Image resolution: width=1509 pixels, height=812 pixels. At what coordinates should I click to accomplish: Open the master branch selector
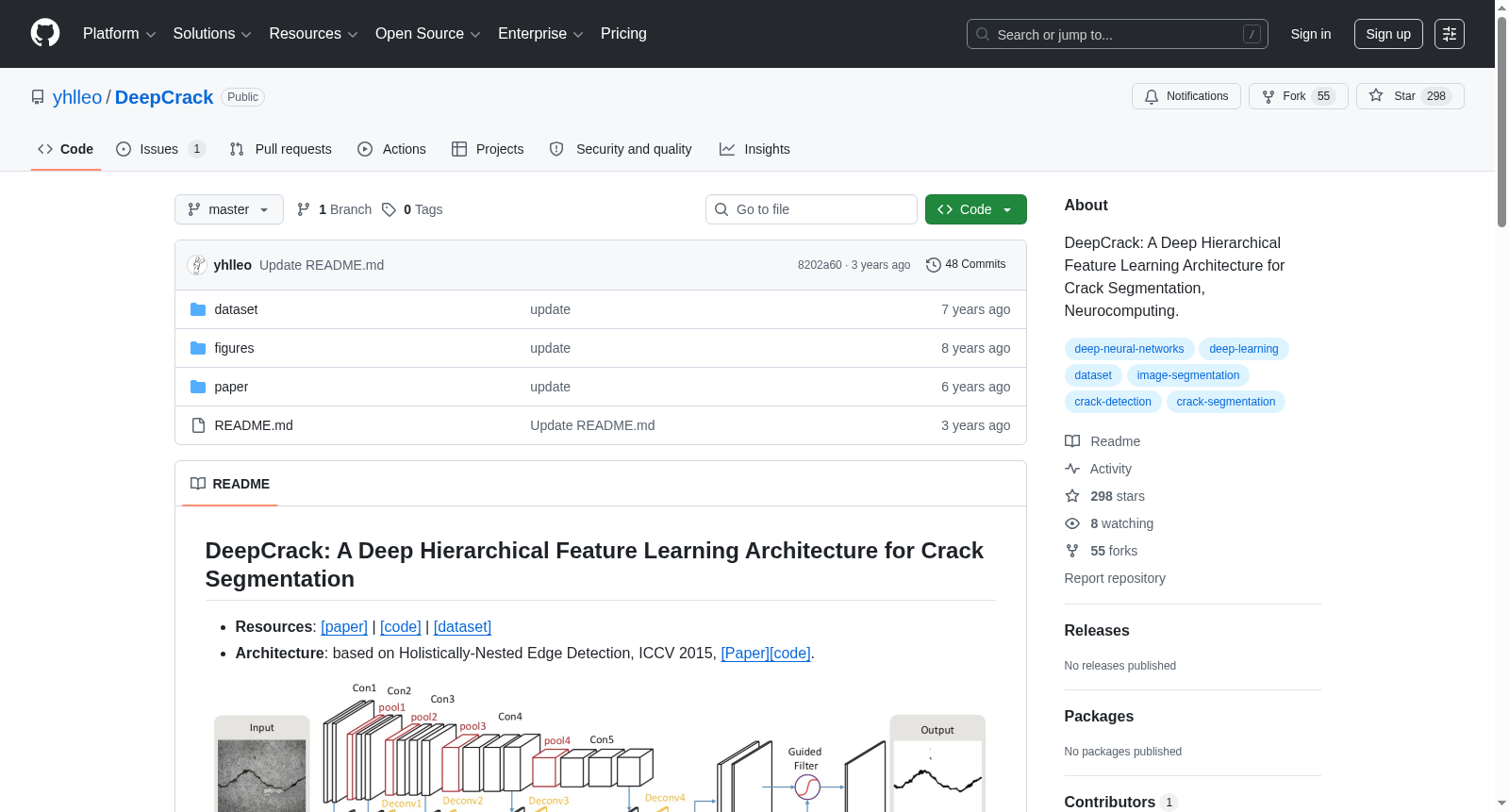(229, 209)
